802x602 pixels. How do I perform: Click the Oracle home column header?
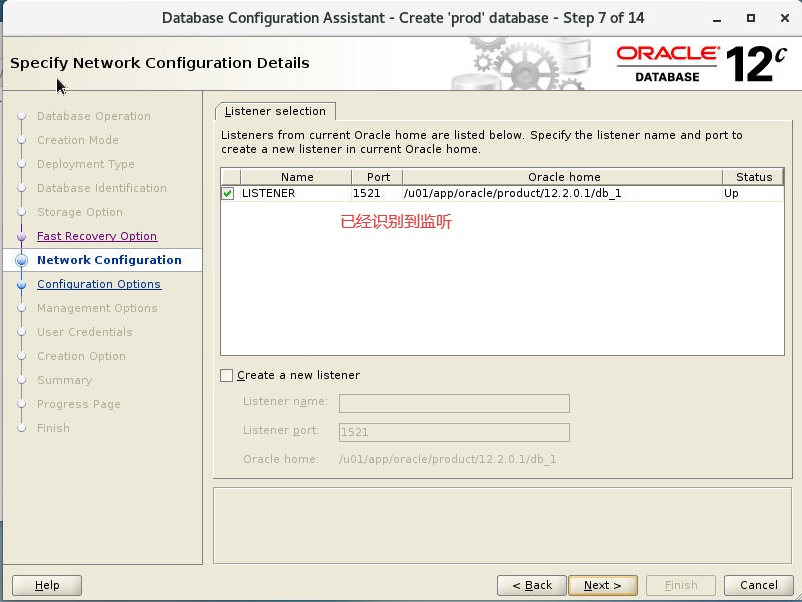tap(563, 177)
